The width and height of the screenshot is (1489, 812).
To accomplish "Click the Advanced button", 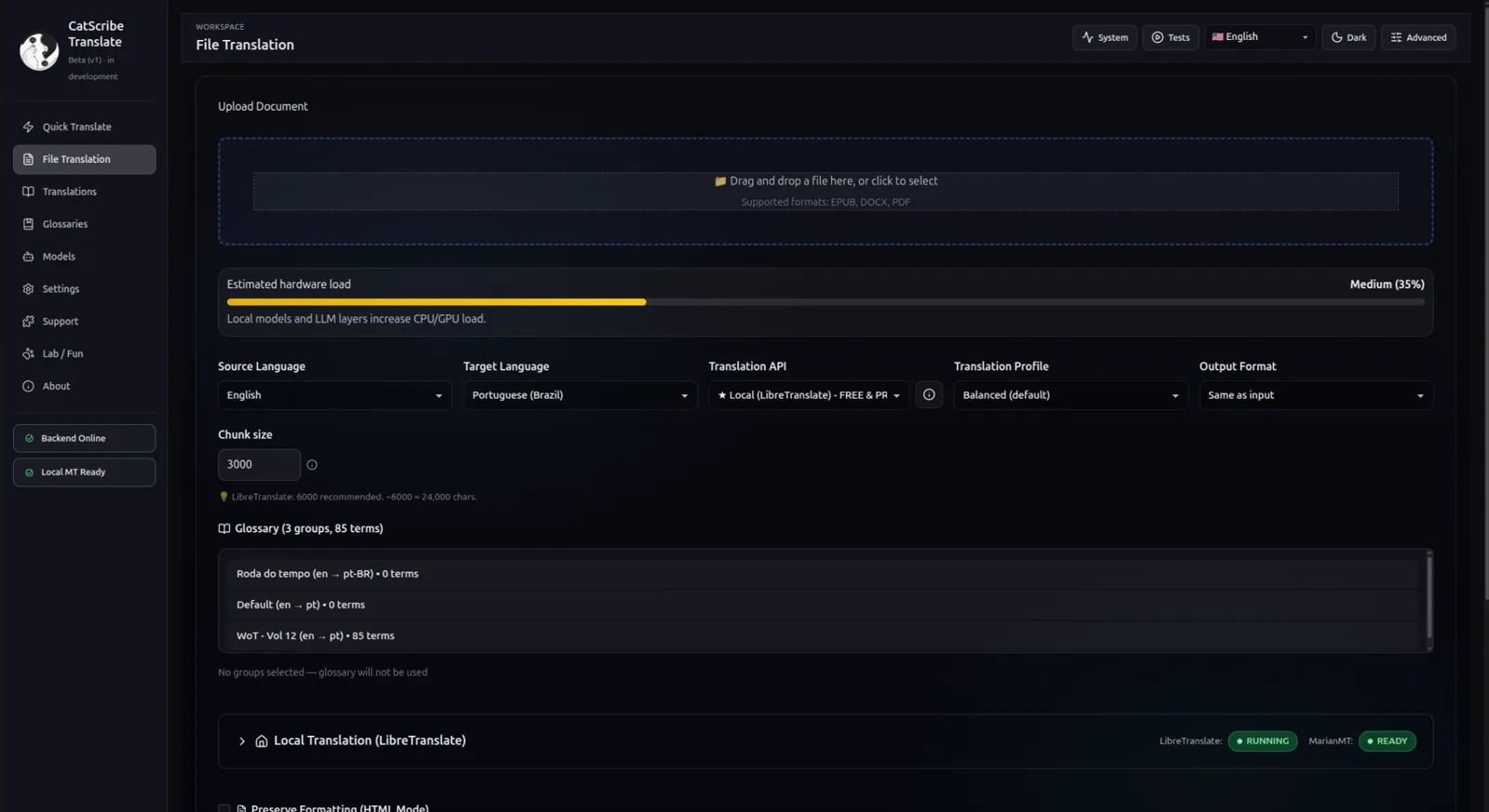I will [1417, 37].
